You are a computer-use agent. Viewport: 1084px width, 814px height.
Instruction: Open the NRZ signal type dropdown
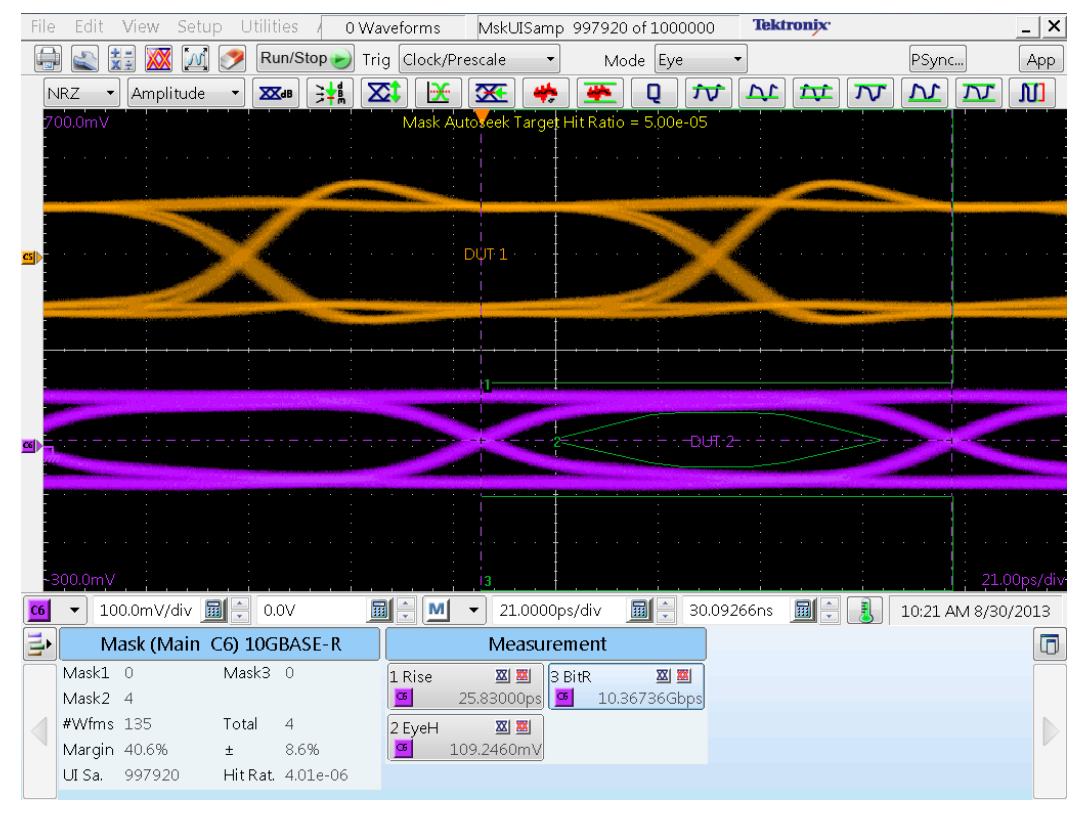(x=82, y=94)
